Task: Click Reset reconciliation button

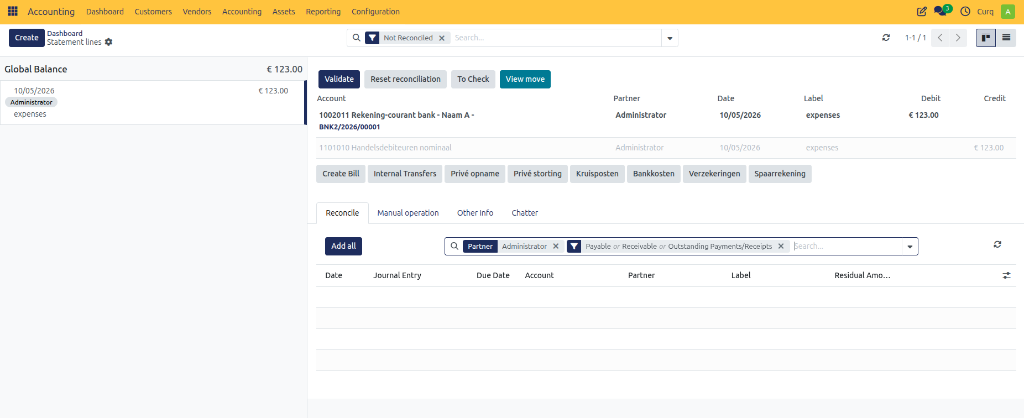Action: (406, 79)
